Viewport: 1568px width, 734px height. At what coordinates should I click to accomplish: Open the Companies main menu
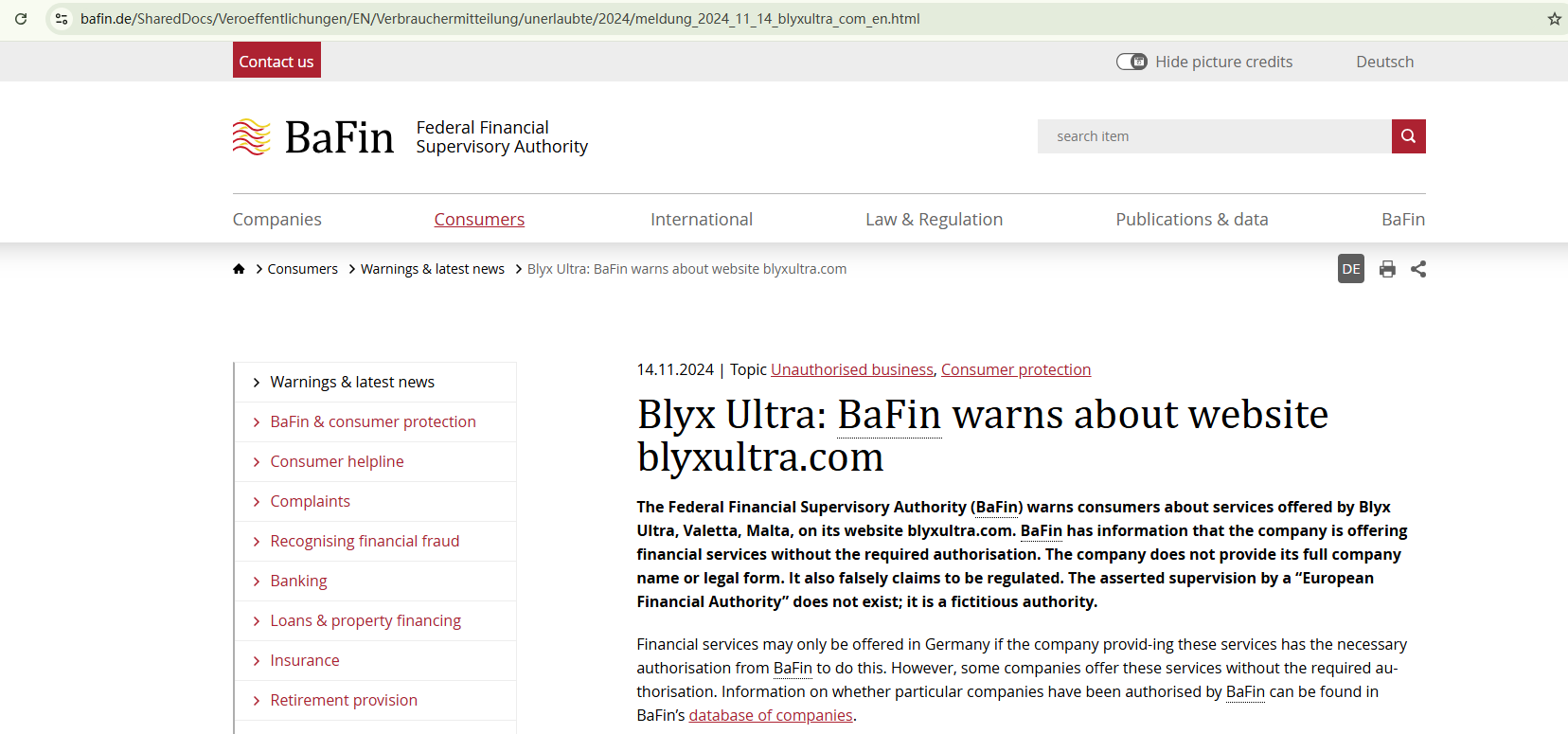point(277,220)
